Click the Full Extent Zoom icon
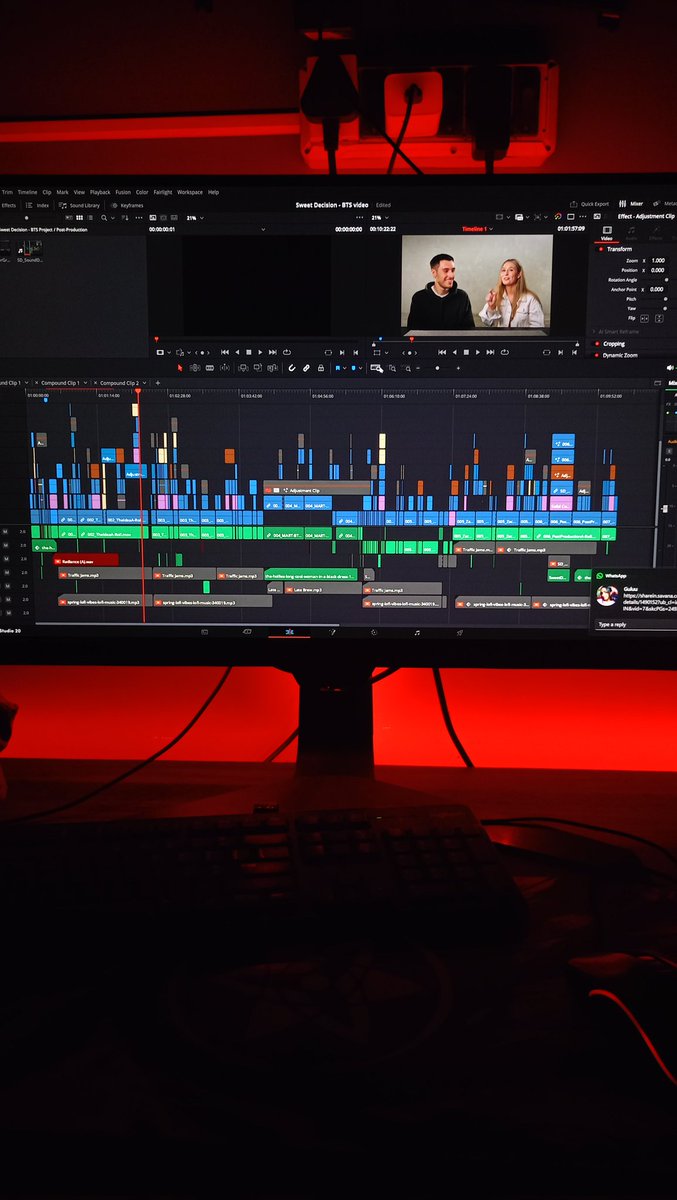The image size is (677, 1200). [375, 368]
